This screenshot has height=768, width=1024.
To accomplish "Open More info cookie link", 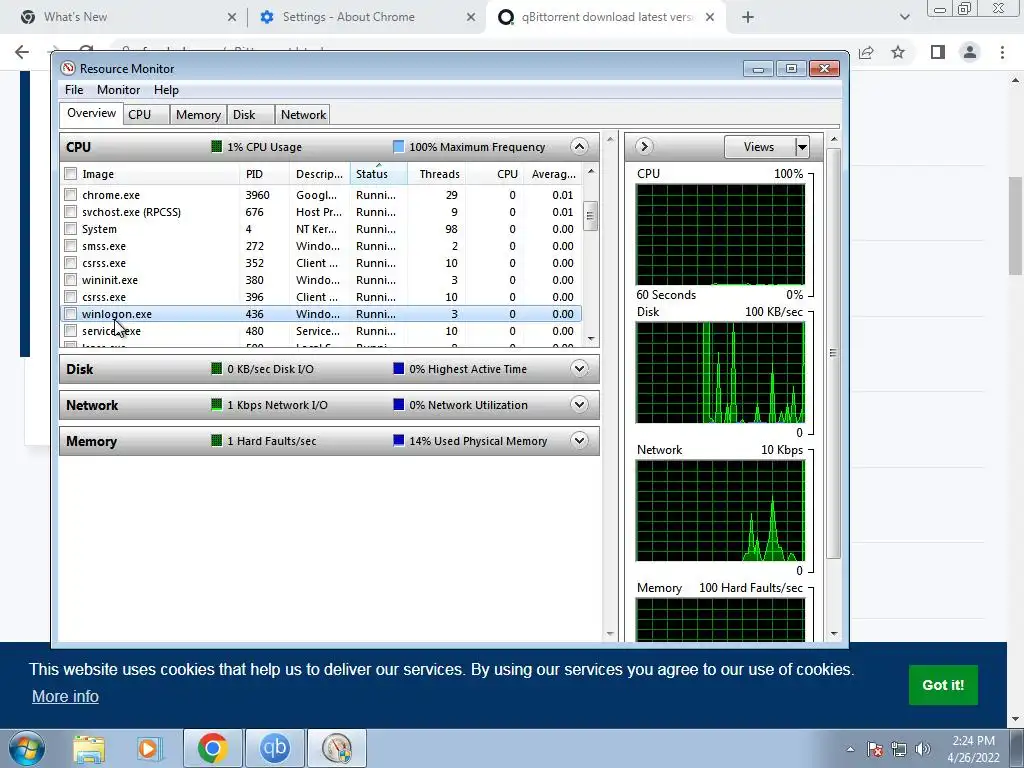I will click(x=65, y=696).
